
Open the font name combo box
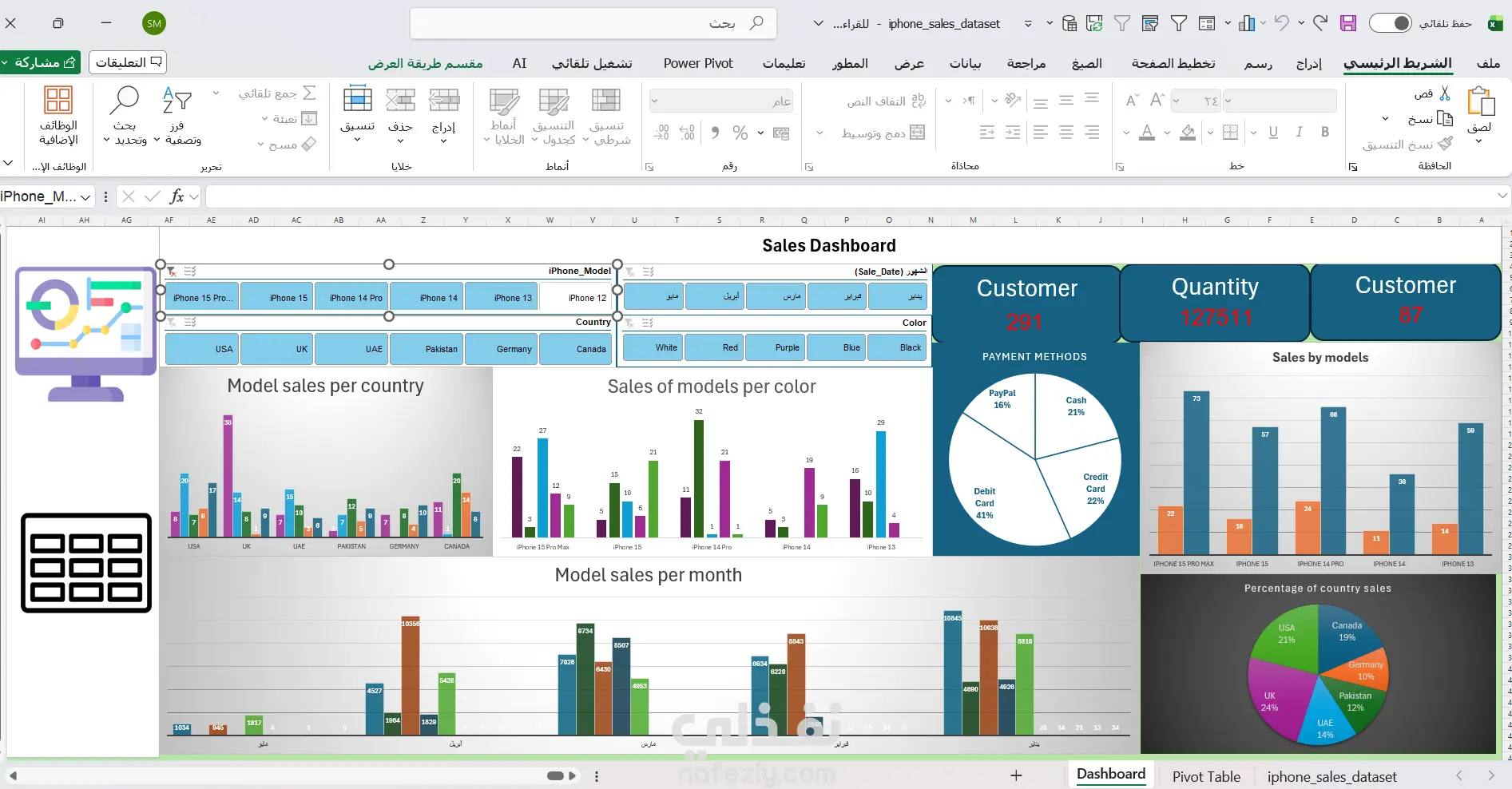pos(1280,101)
